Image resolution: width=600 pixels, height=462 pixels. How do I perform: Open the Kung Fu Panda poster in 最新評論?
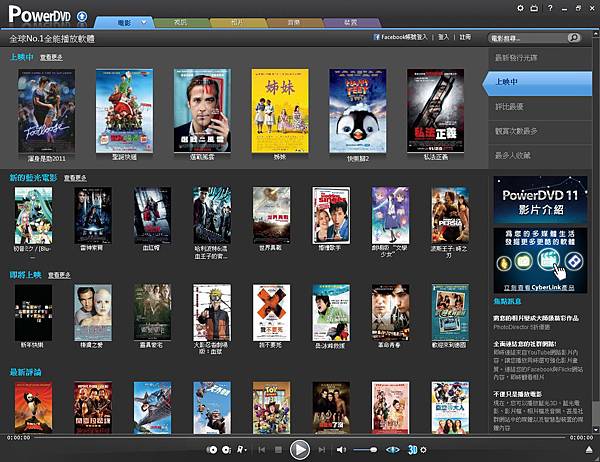point(33,408)
